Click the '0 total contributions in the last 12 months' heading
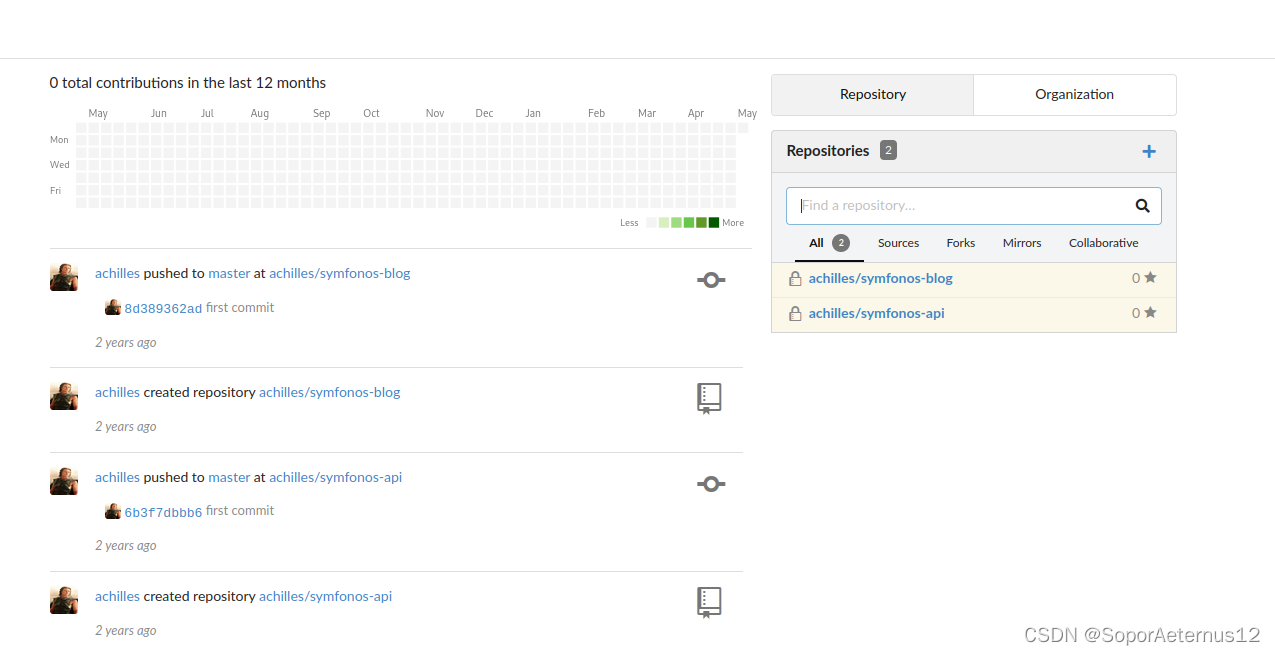Screen dimensions: 1275x655 [188, 83]
